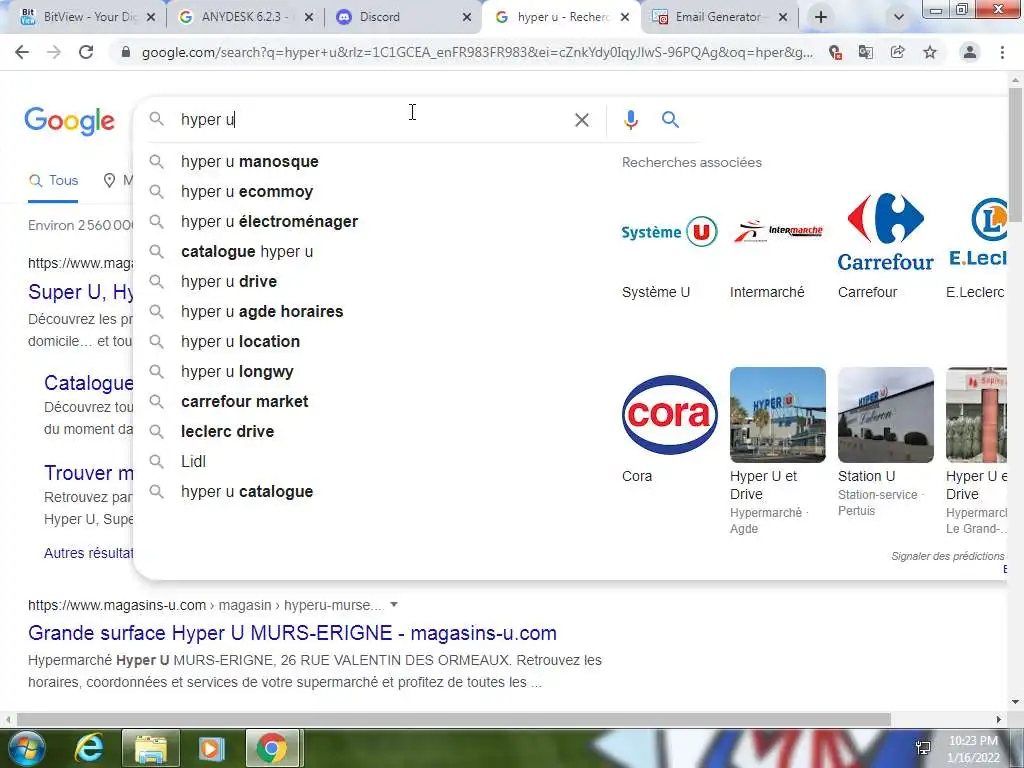Open the translate page icon in address bar
The width and height of the screenshot is (1024, 768).
(x=866, y=52)
